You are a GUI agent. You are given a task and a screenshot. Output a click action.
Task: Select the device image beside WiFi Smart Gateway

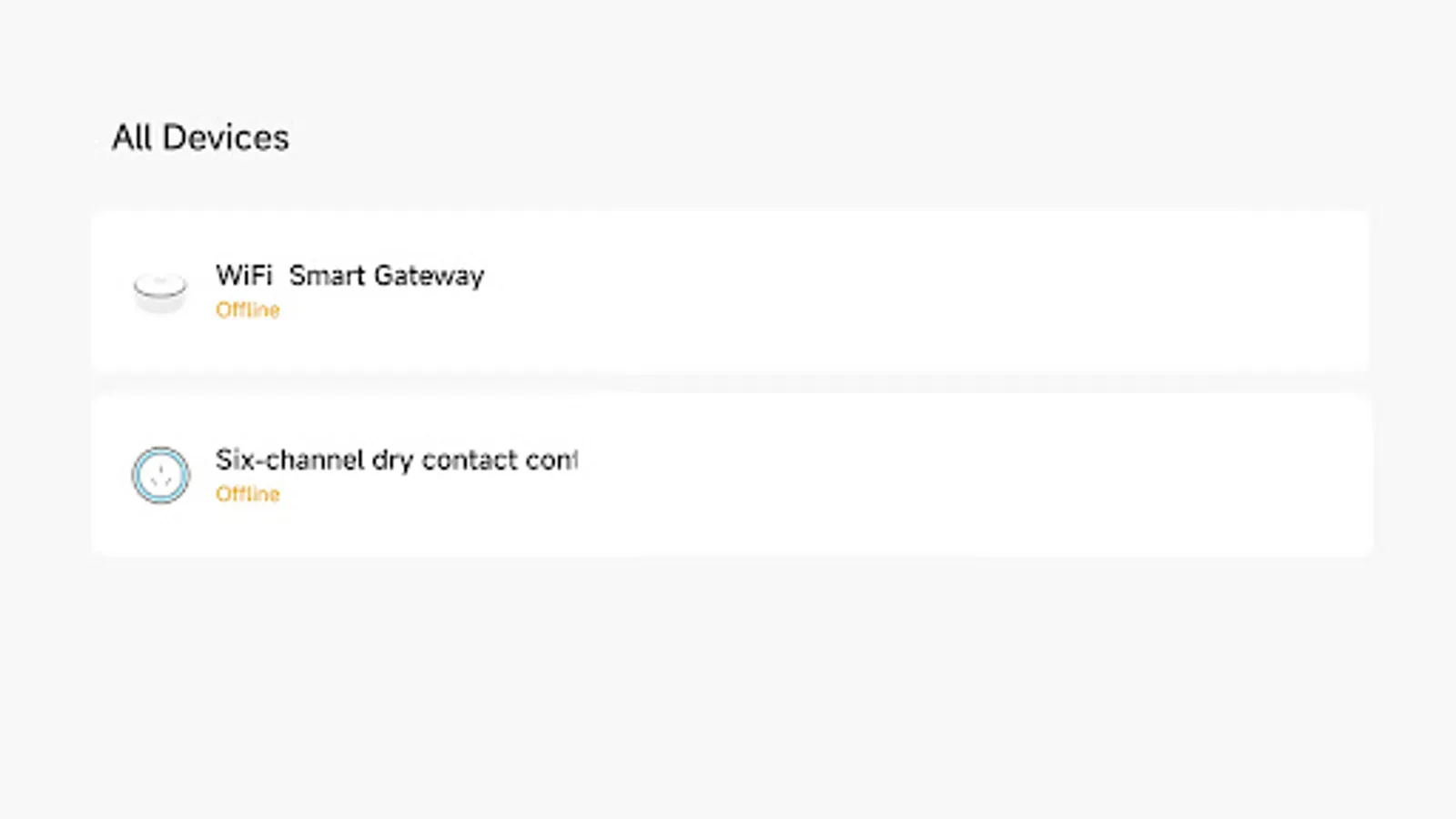click(x=159, y=291)
